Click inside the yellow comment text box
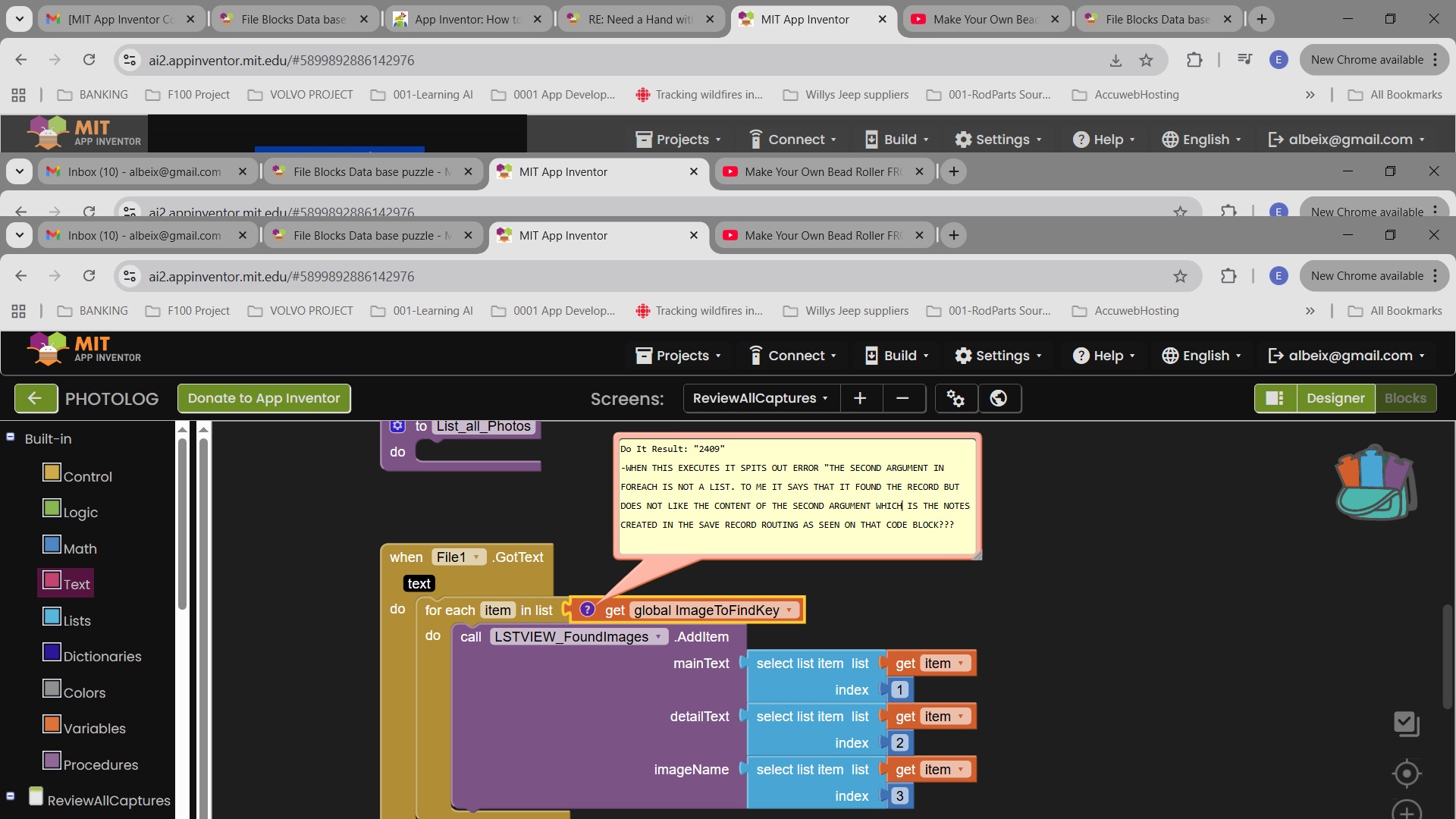The image size is (1456, 819). pyautogui.click(x=796, y=497)
